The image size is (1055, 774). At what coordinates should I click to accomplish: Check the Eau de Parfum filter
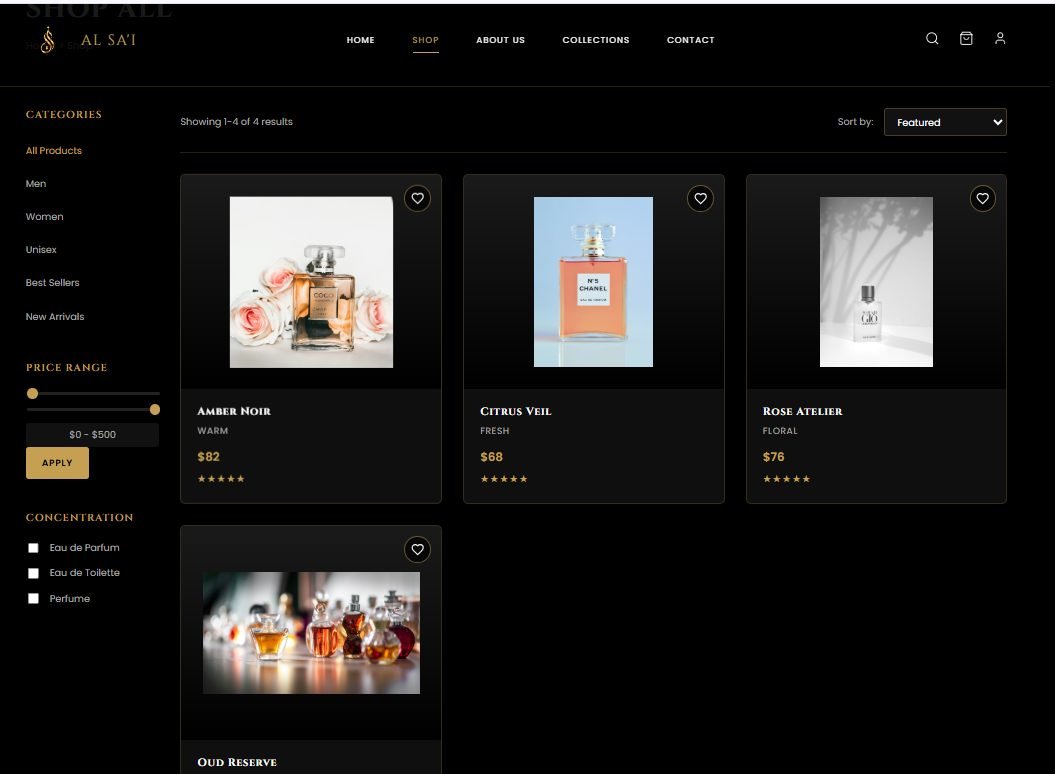point(33,548)
